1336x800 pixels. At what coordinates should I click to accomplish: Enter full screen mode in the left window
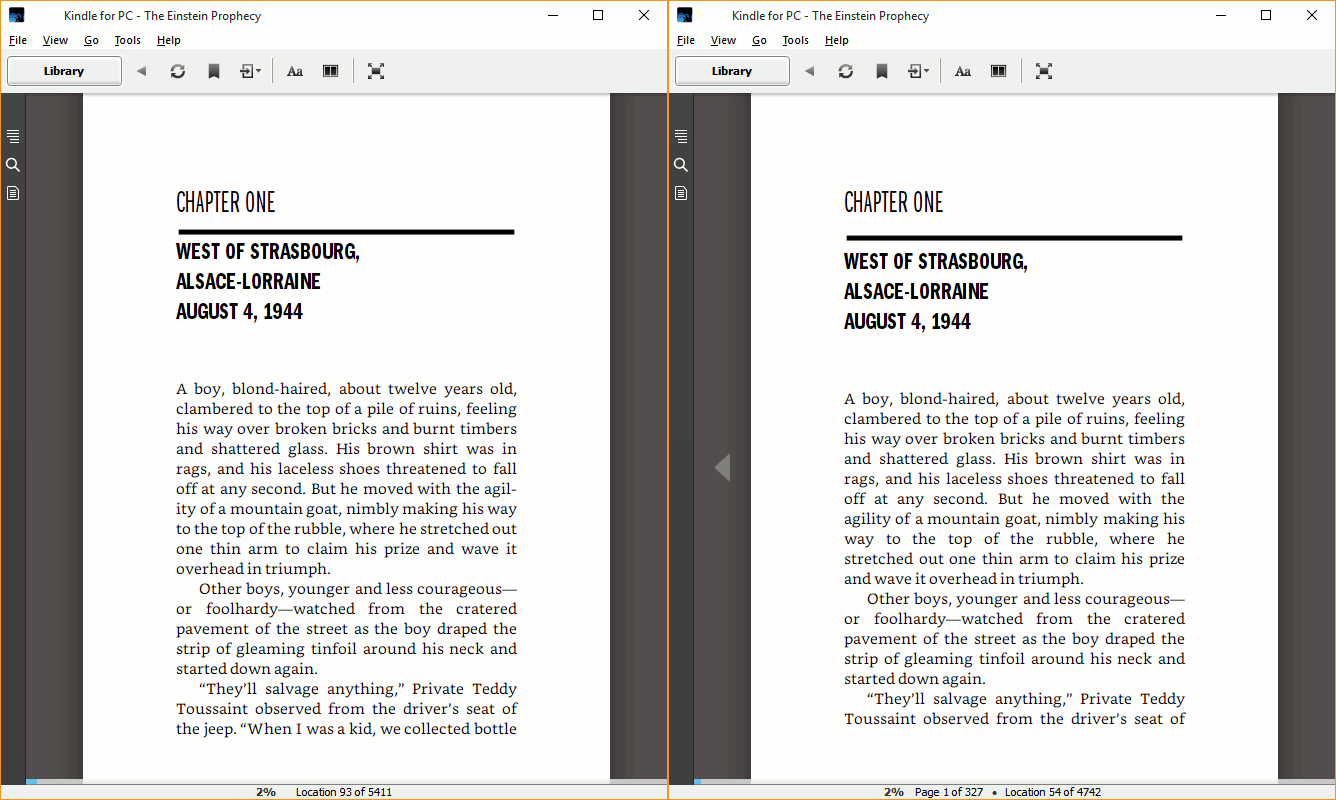point(376,71)
